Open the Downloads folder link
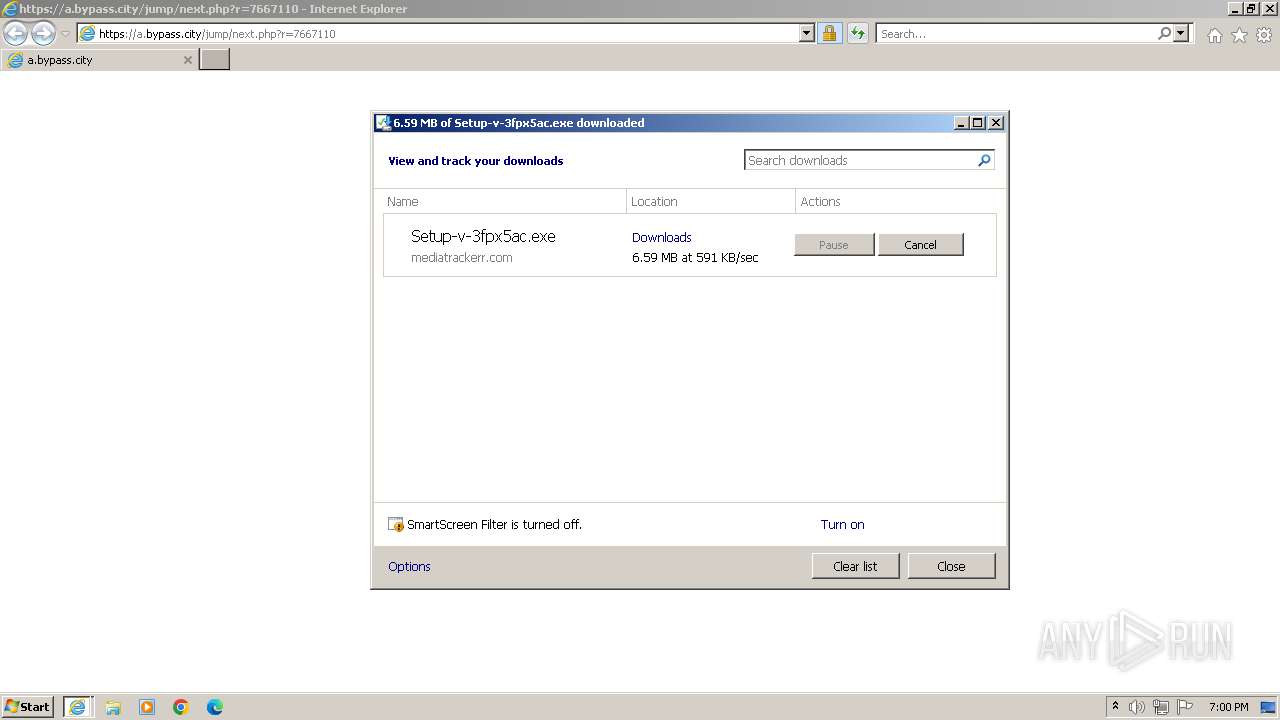This screenshot has width=1280, height=720. click(661, 237)
